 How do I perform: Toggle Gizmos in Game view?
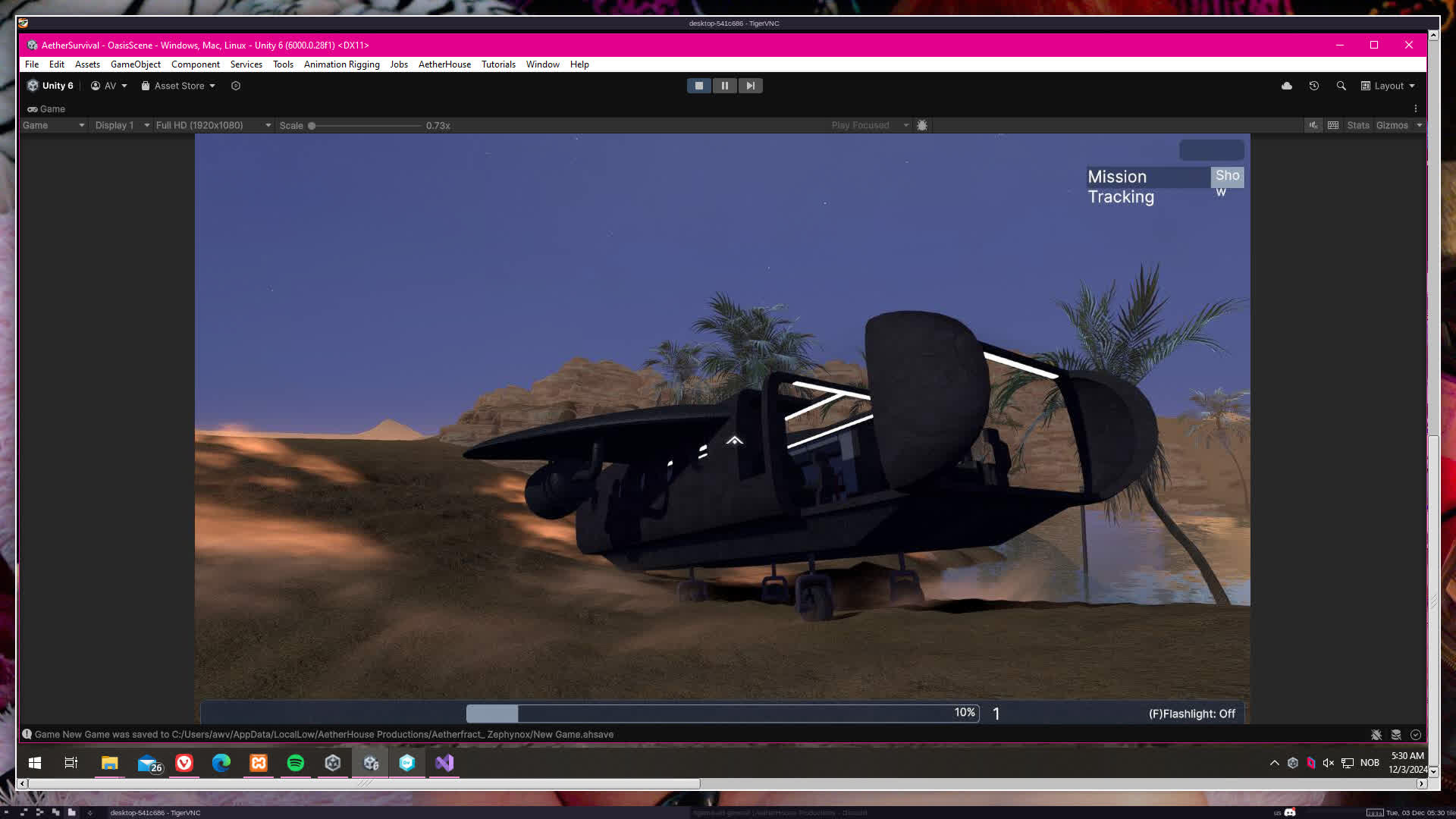pos(1392,125)
